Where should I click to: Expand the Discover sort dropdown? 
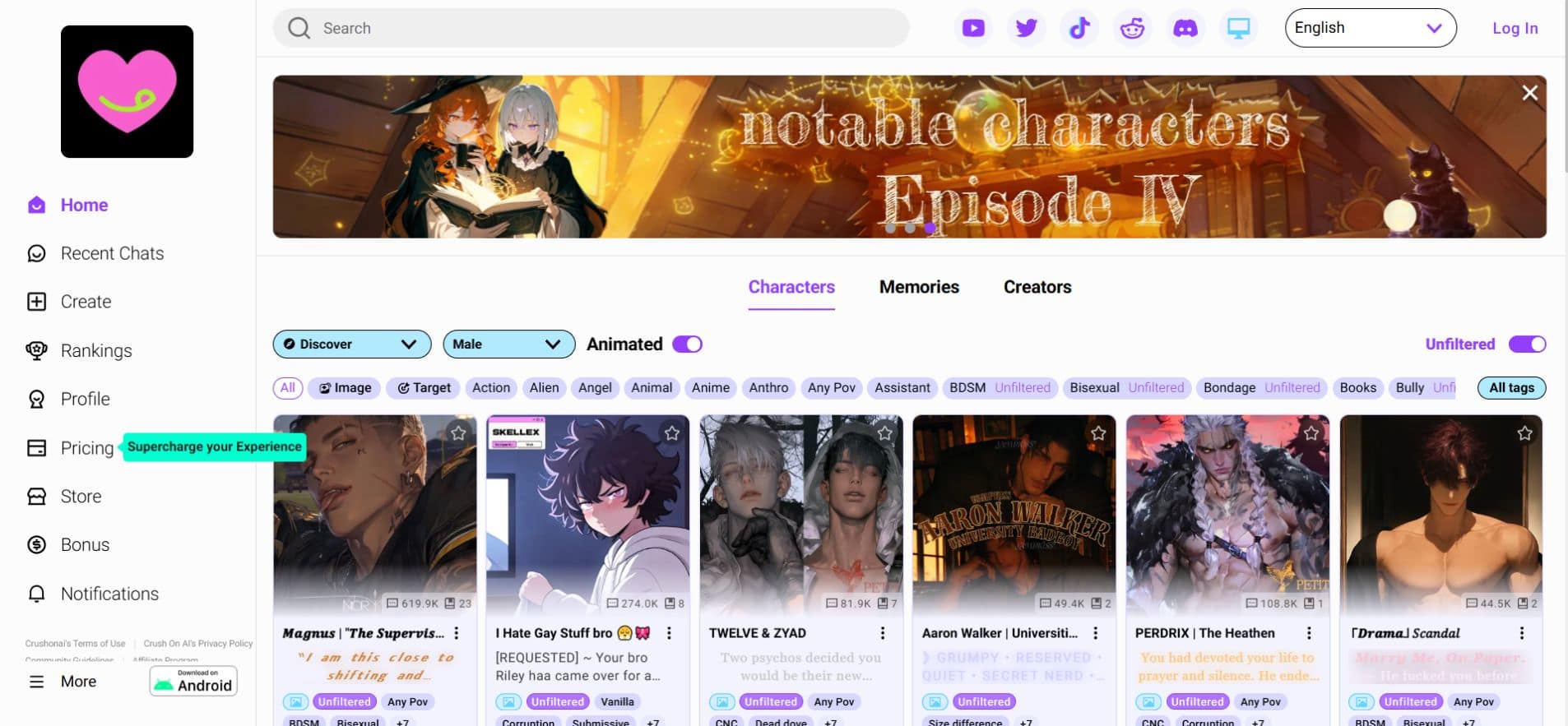(352, 345)
